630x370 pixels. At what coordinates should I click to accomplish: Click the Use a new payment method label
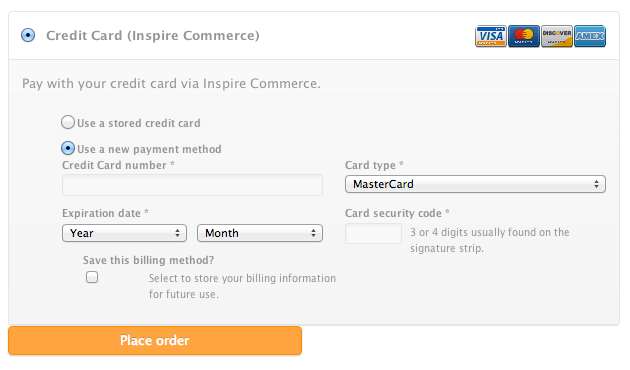click(149, 149)
